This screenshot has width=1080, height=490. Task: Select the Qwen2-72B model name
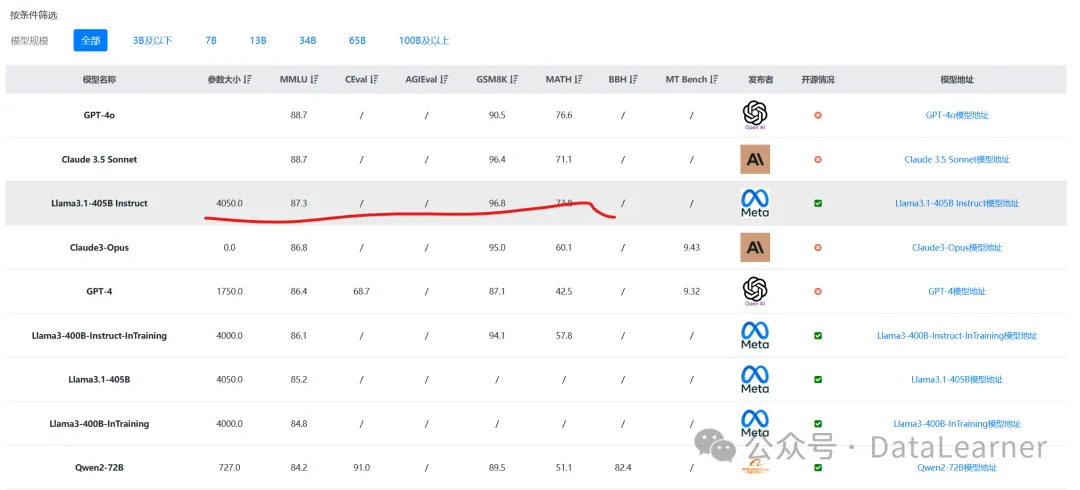coord(99,467)
